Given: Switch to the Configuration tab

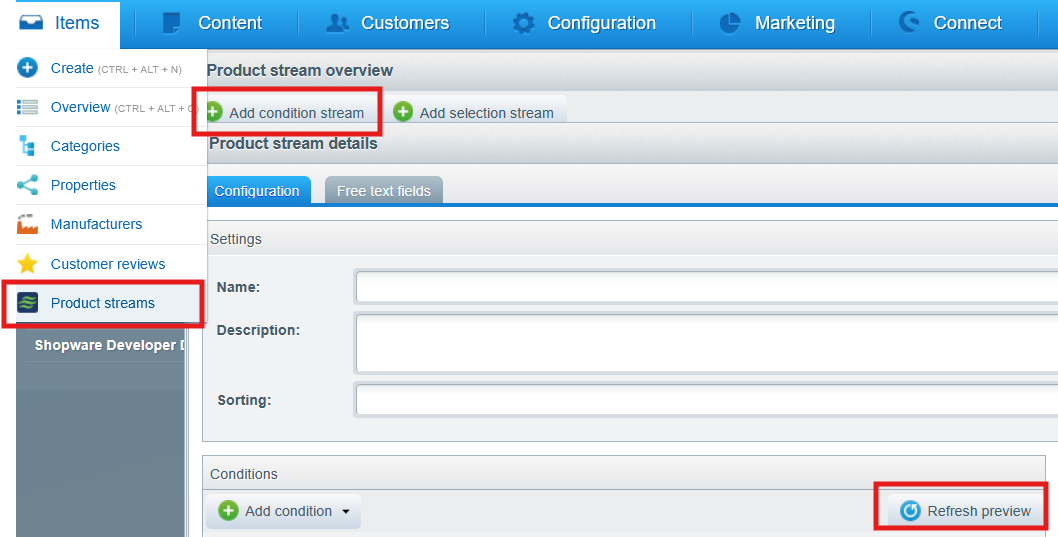Looking at the screenshot, I should coord(257,191).
